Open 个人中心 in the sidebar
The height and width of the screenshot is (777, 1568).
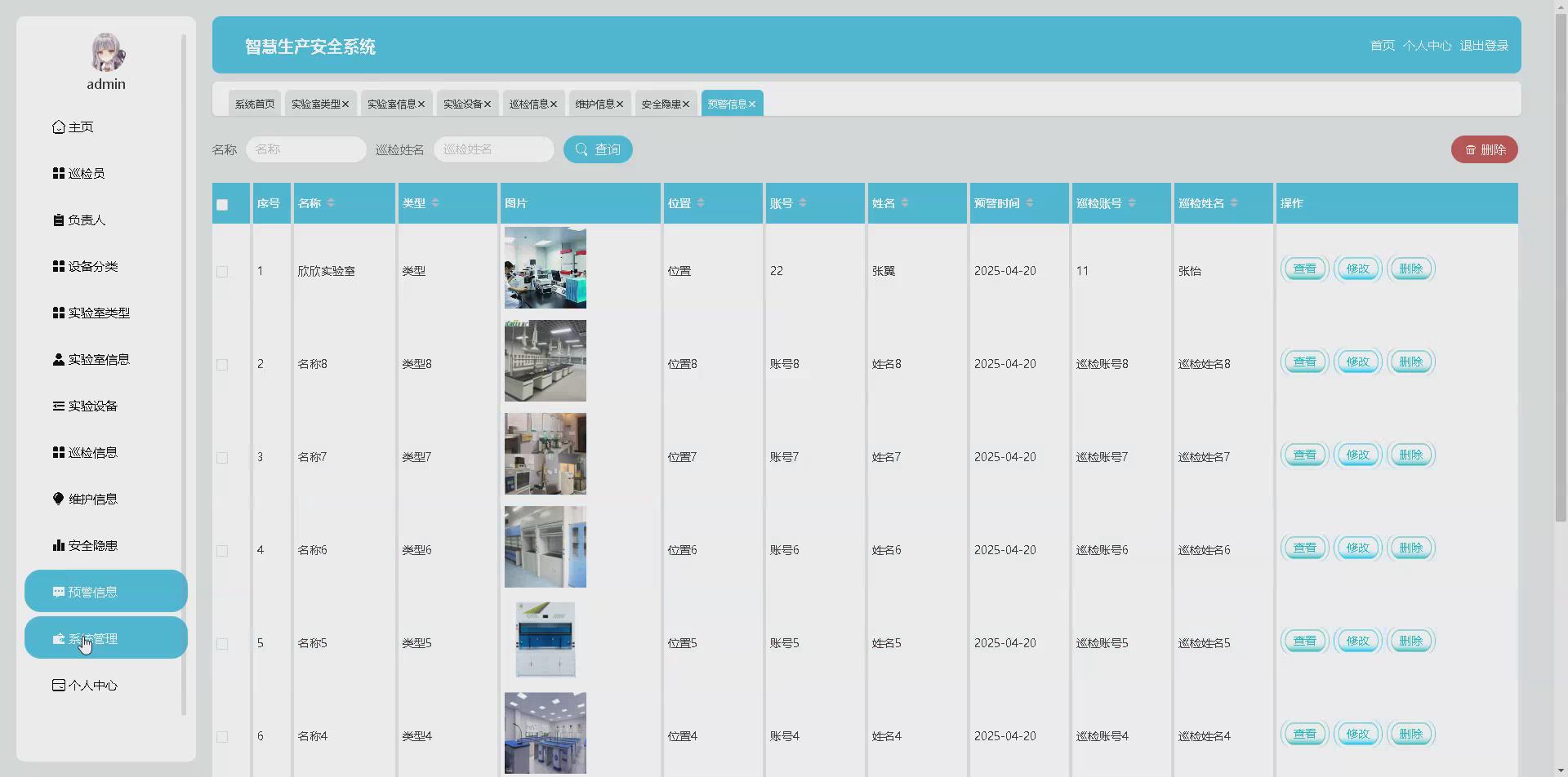105,686
